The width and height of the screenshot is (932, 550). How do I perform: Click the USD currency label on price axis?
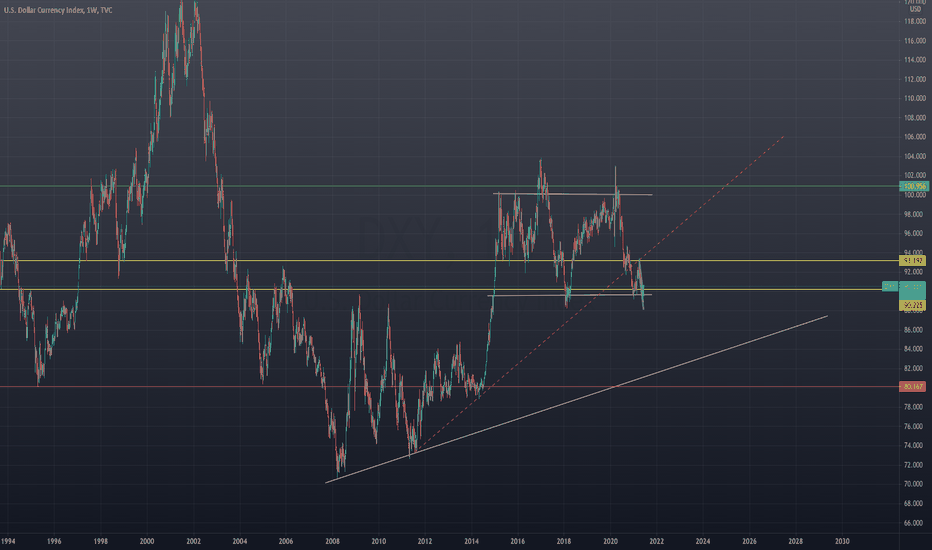915,10
